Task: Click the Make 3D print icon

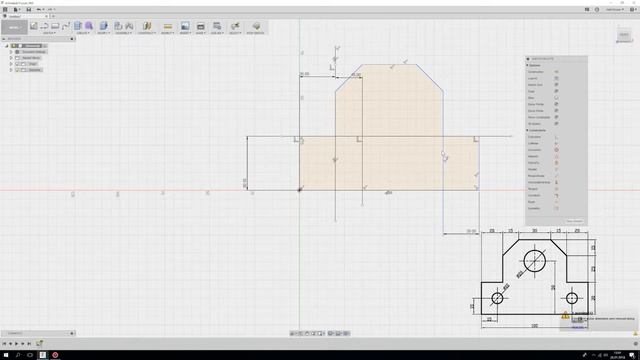Action: [200, 27]
